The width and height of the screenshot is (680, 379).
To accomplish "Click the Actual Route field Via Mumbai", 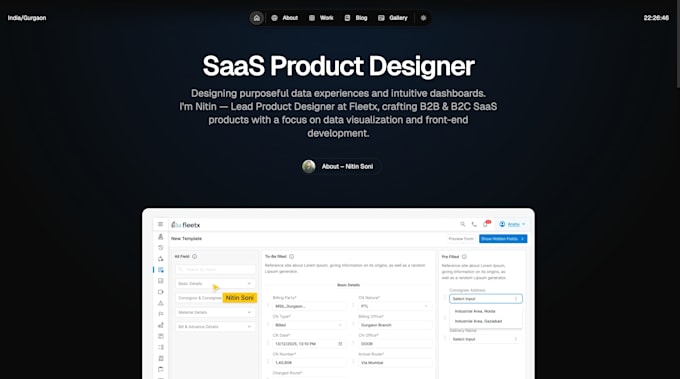I will pyautogui.click(x=395, y=363).
